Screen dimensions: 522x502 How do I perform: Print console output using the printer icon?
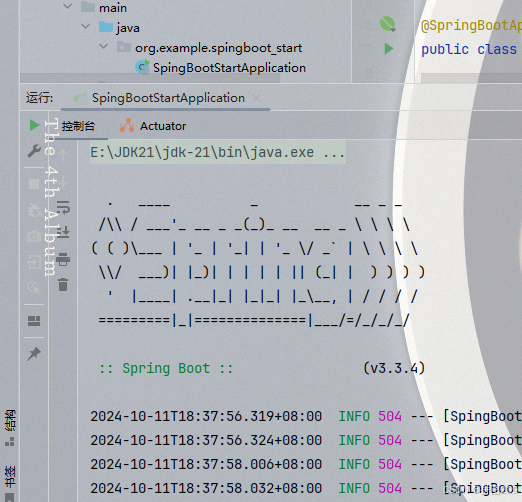(63, 259)
